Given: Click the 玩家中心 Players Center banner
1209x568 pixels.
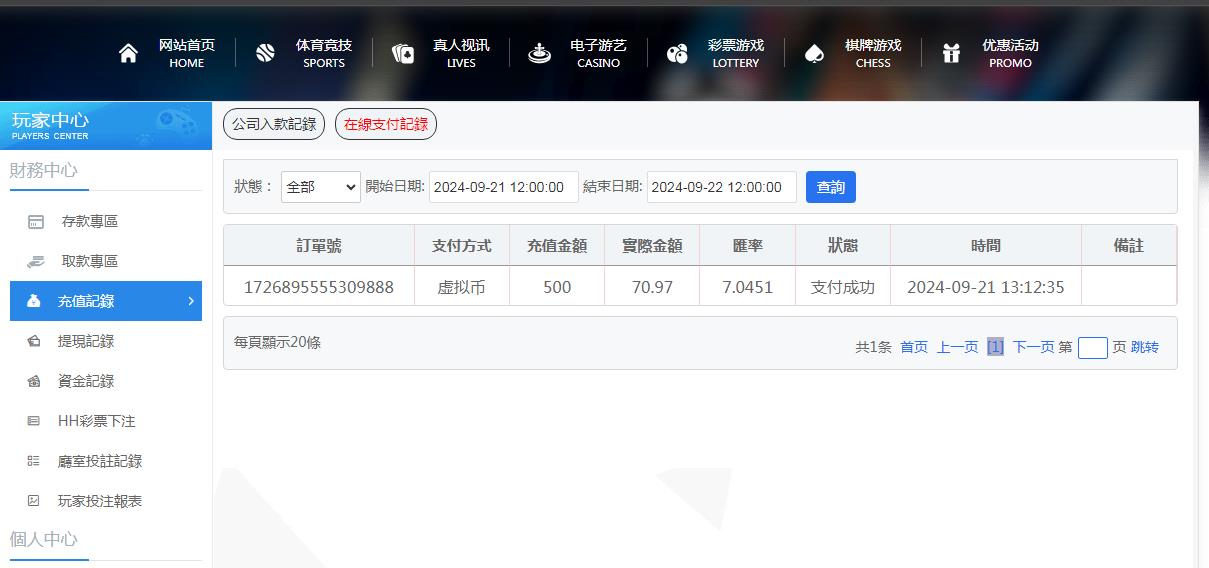Looking at the screenshot, I should tap(106, 126).
